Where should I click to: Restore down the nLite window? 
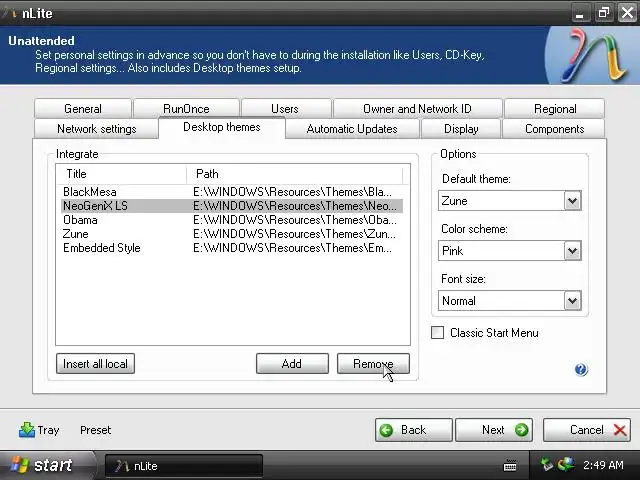click(604, 13)
